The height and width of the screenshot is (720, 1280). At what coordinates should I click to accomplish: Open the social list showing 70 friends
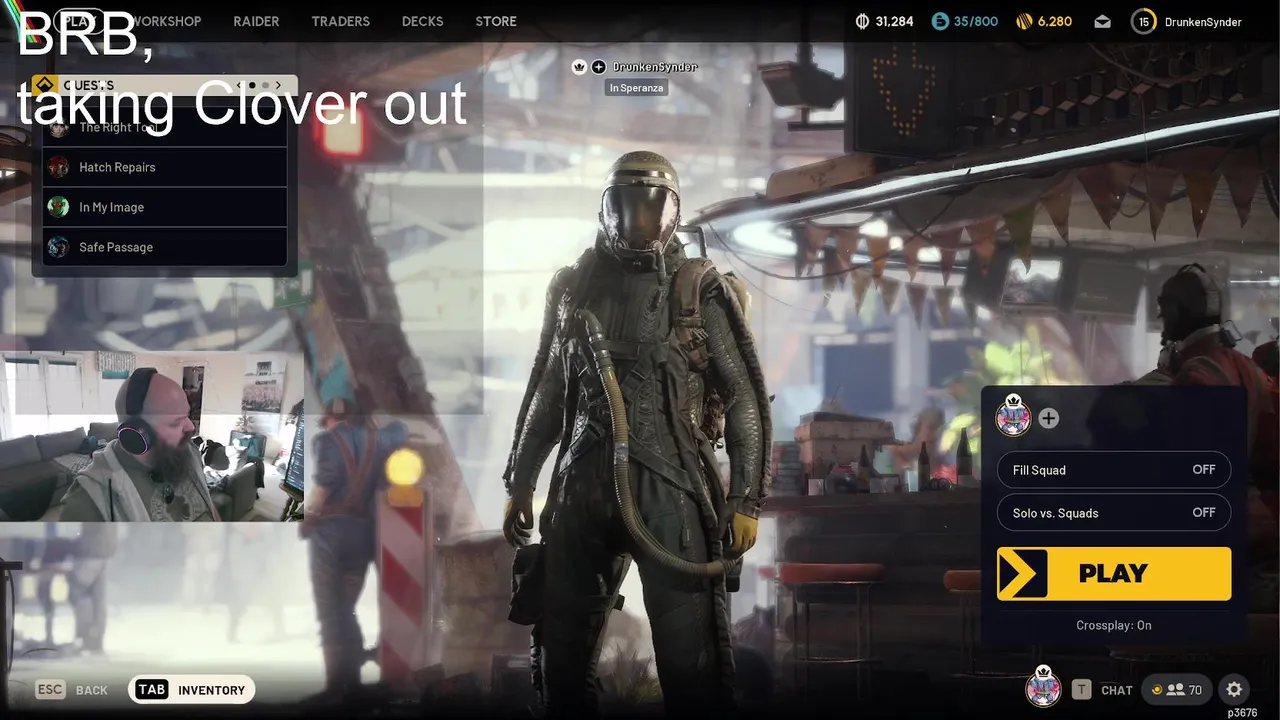click(1176, 689)
